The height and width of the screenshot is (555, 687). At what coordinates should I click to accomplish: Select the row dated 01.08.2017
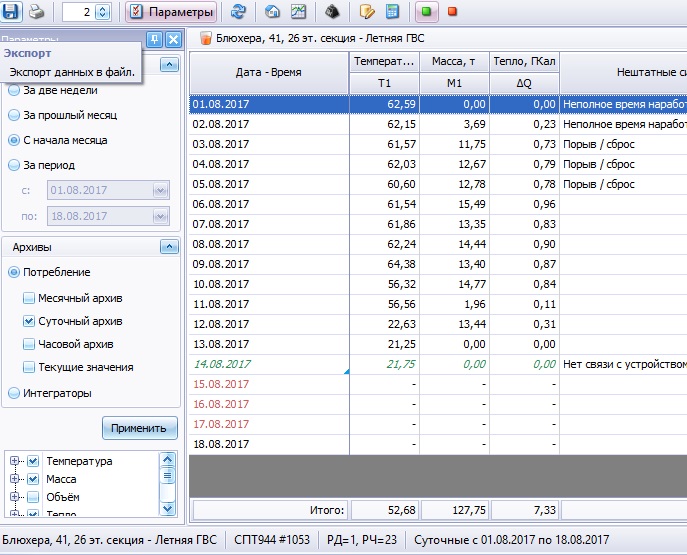(438, 104)
